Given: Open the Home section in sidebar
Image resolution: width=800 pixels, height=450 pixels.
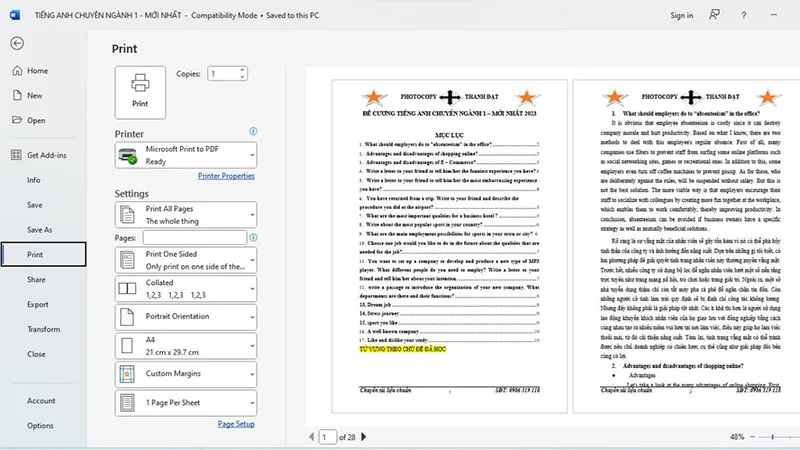Looking at the screenshot, I should (x=37, y=70).
